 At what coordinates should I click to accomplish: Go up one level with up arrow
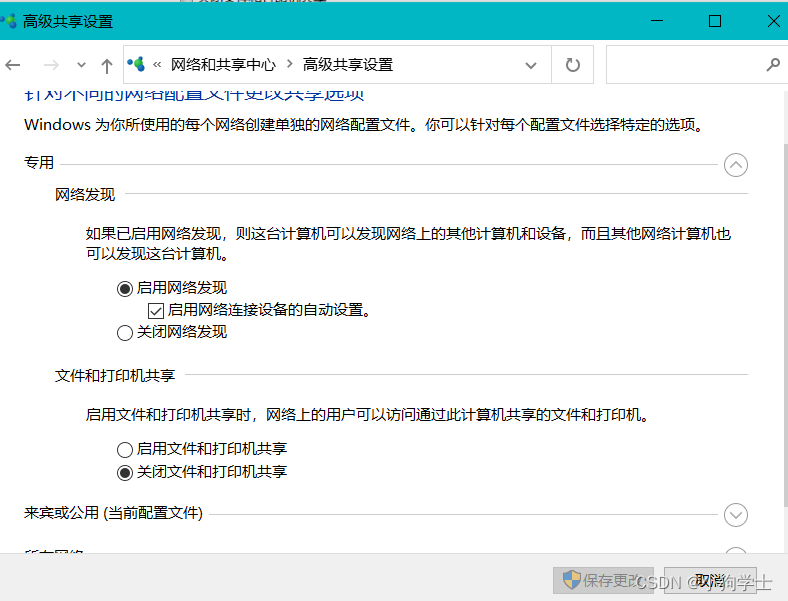(107, 65)
